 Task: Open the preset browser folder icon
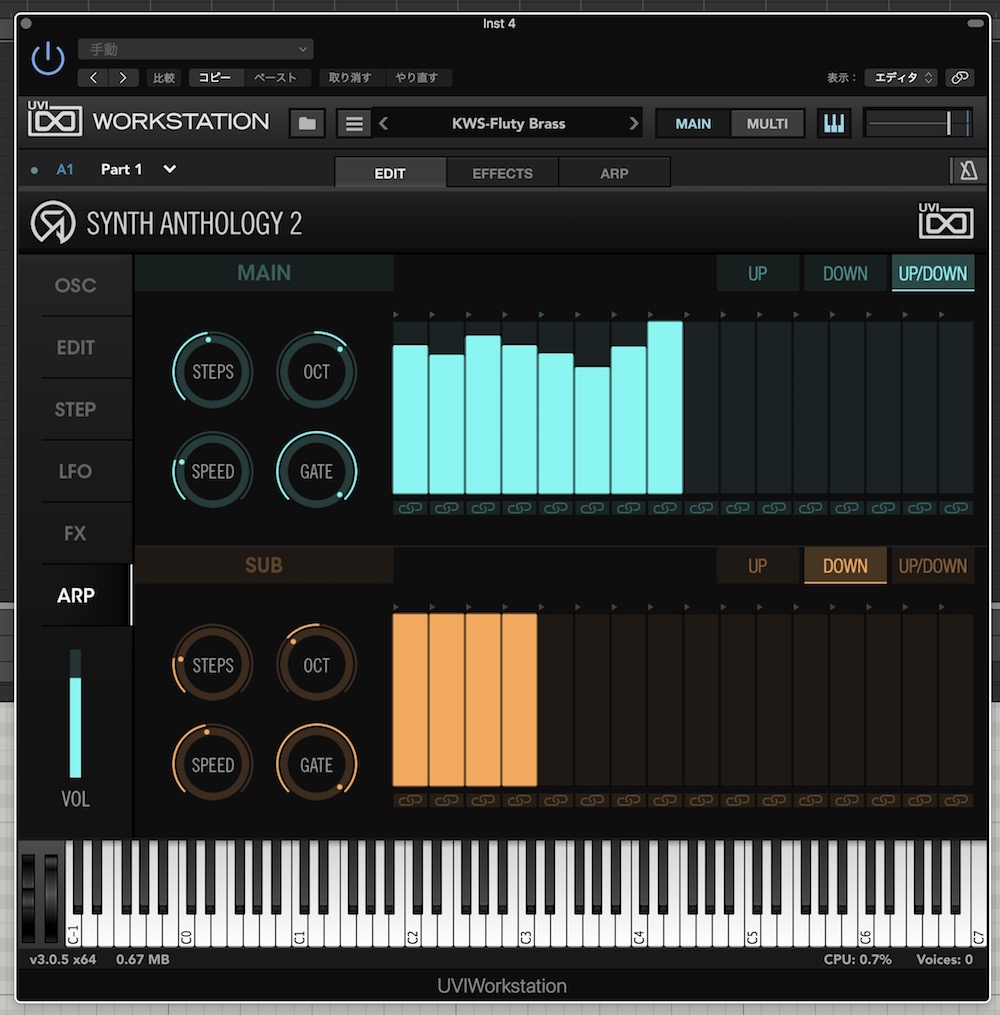307,123
